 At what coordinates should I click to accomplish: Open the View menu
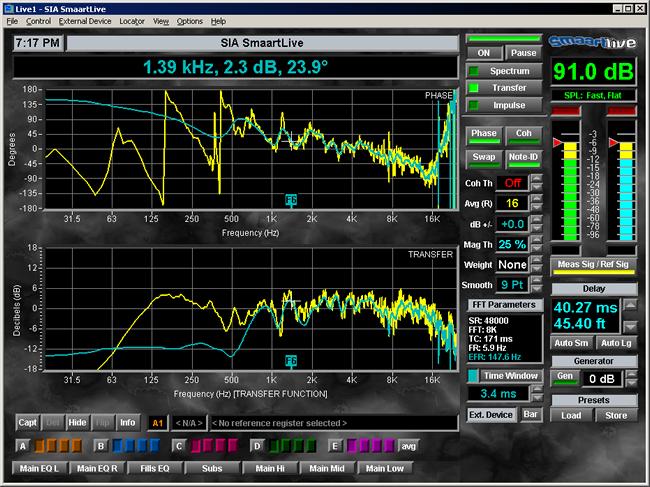[x=161, y=21]
